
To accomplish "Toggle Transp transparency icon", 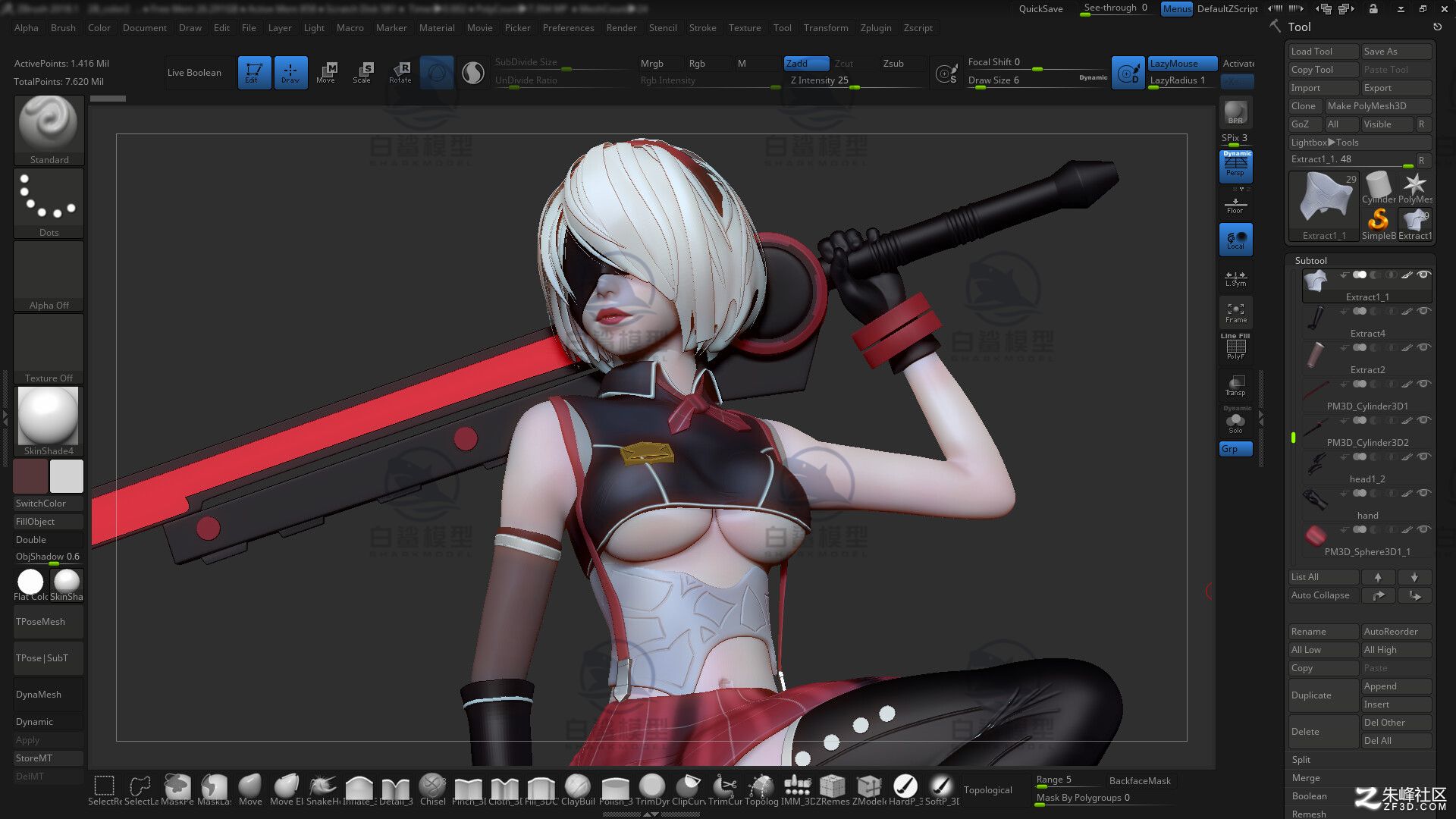I will [1235, 385].
